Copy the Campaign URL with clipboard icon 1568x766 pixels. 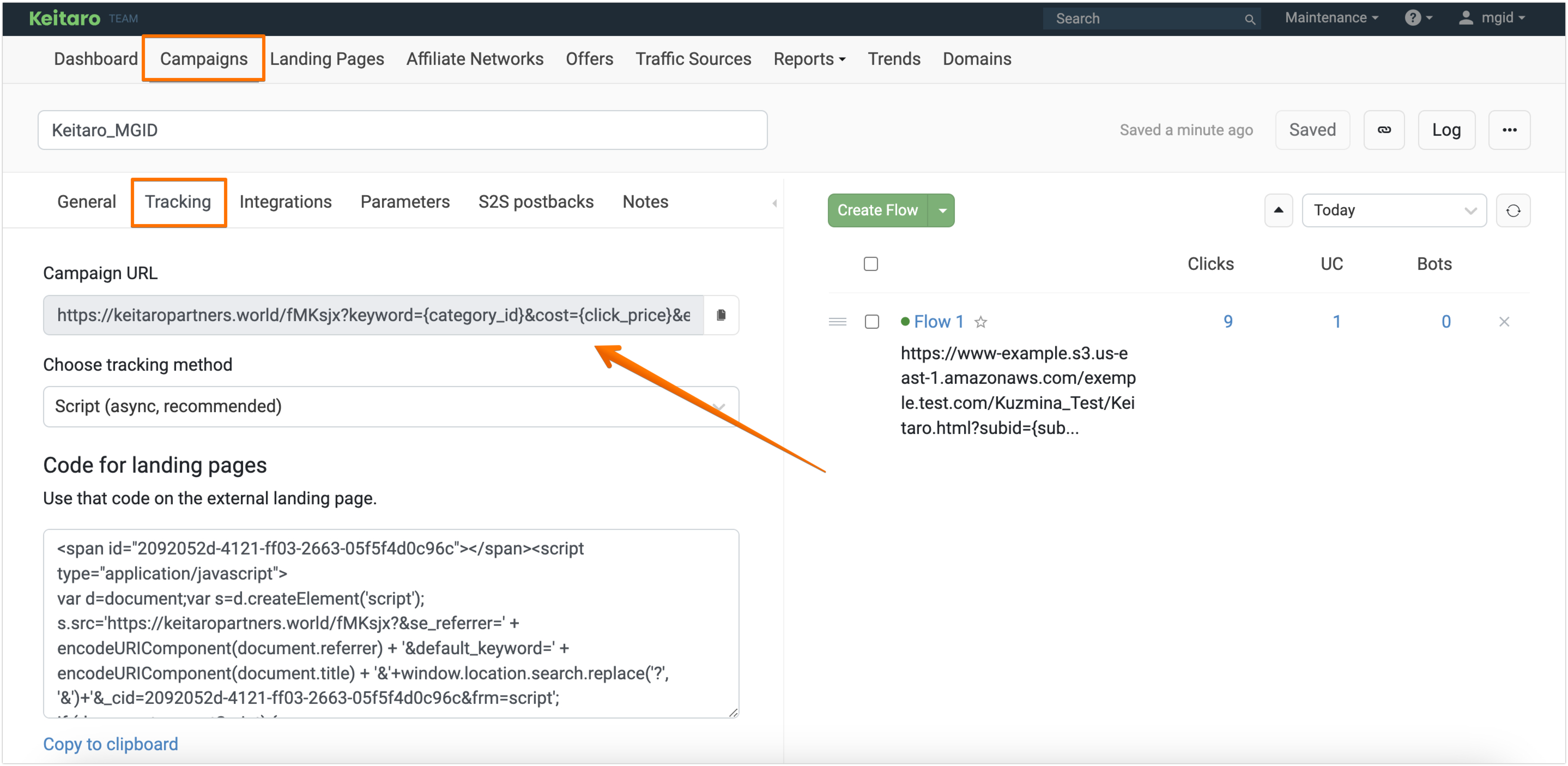pos(721,315)
